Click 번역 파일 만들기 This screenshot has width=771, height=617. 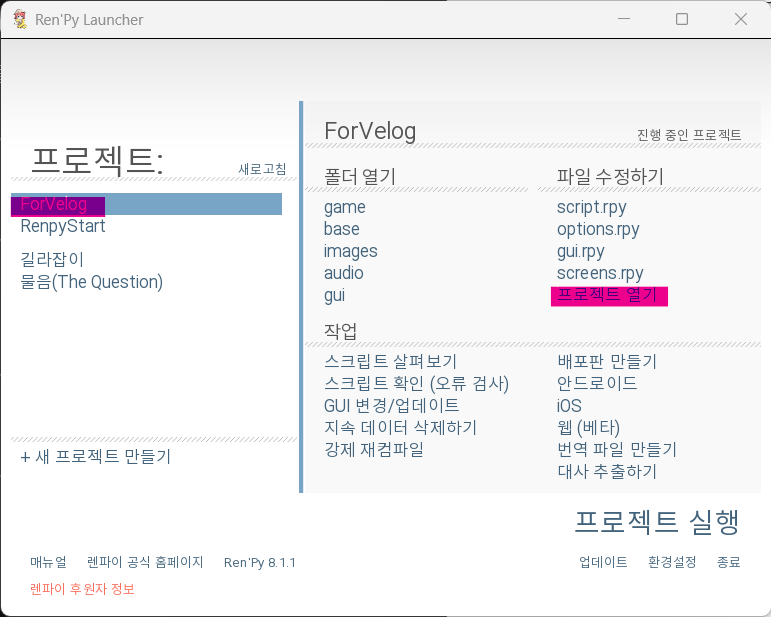617,449
